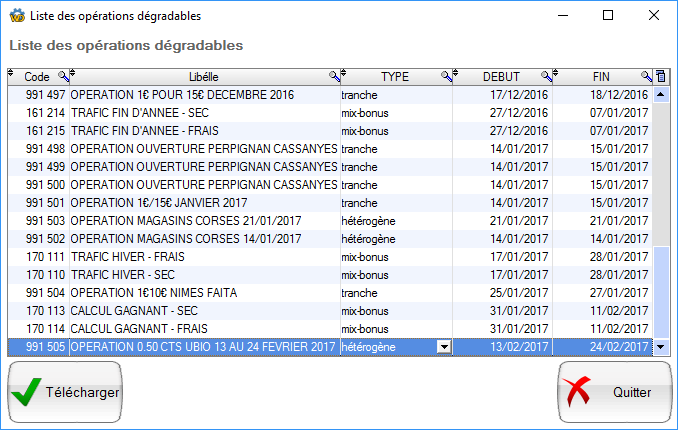
Task: Select the OPERATION MAGASINS CORSES 21/01/2017 row
Action: [200, 220]
